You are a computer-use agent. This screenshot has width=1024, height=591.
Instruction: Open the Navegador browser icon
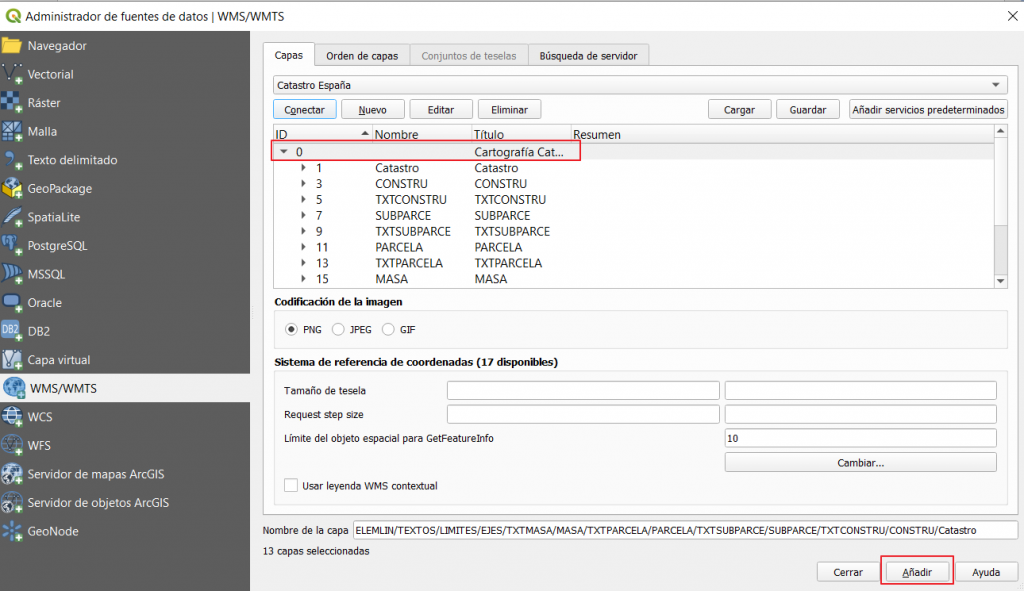pyautogui.click(x=12, y=46)
